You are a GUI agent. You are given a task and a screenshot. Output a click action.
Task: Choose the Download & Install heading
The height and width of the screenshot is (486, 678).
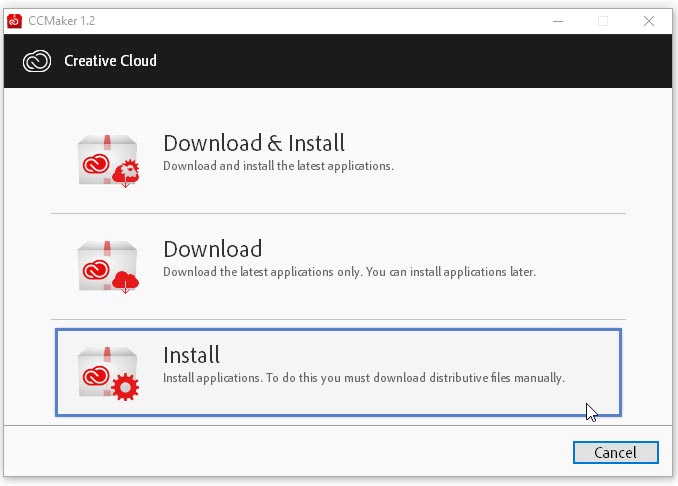[x=254, y=143]
